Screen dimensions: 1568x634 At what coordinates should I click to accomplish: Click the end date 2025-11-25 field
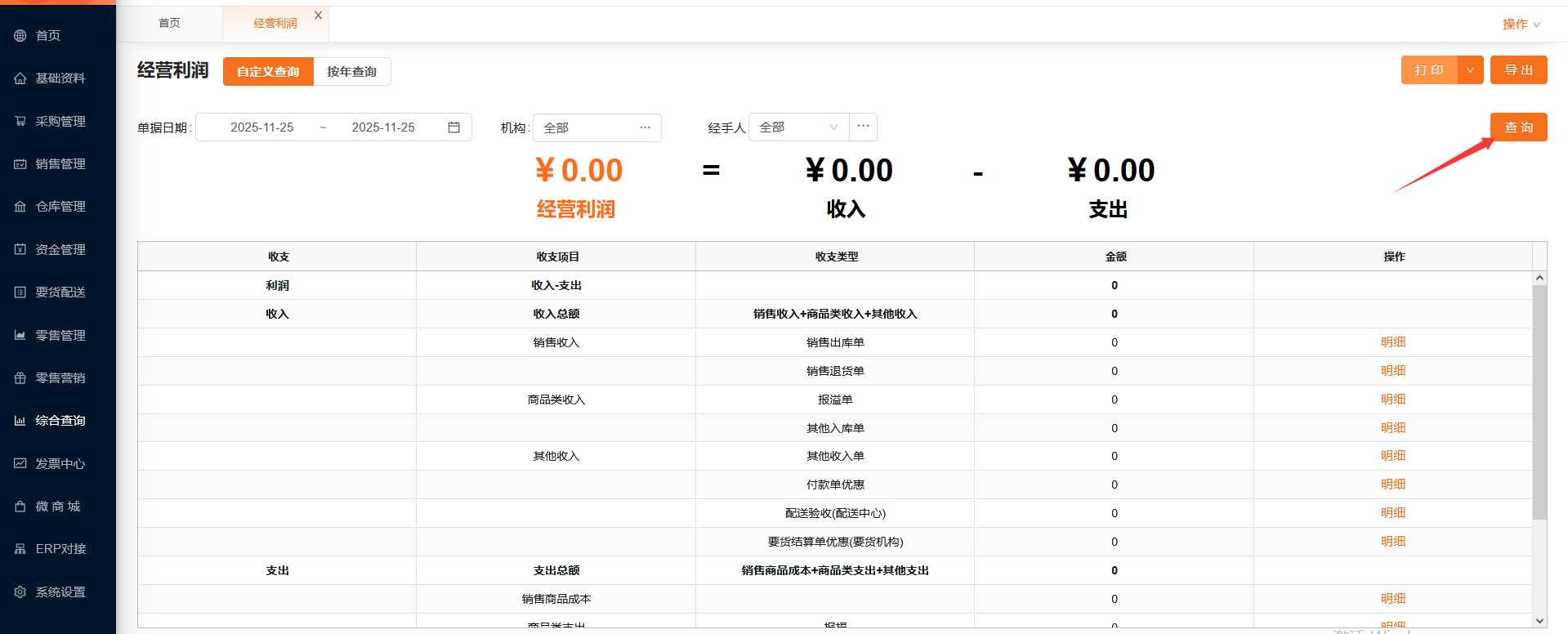383,127
